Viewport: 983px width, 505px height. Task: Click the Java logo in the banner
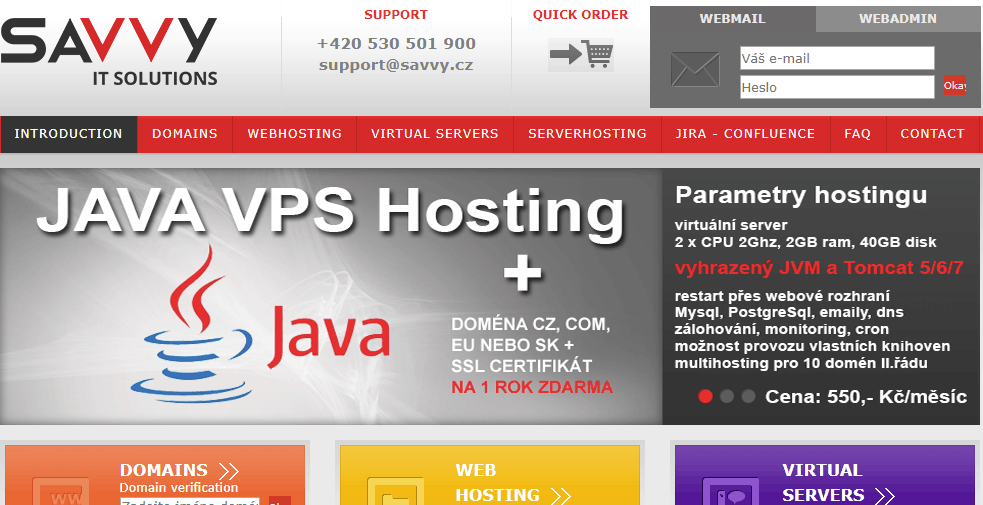(260, 324)
